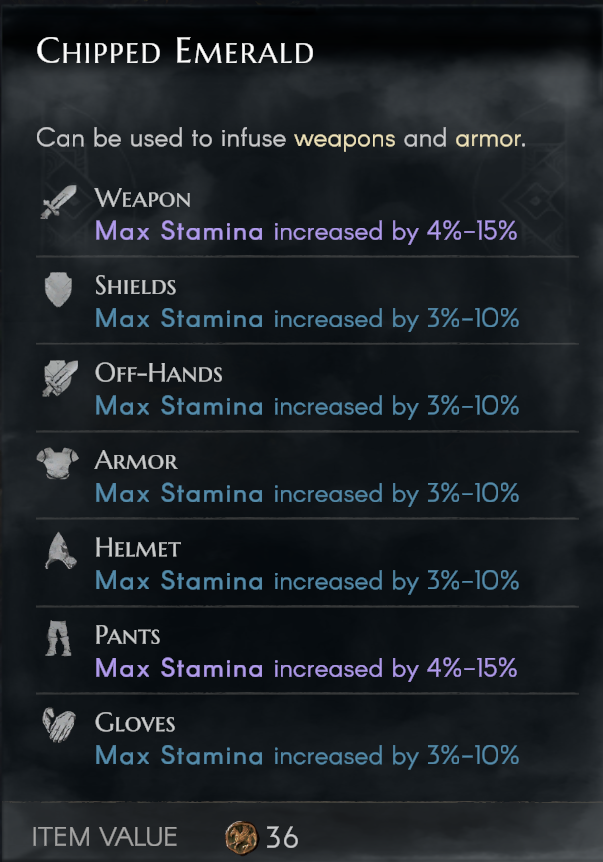Select the Shields slot heading

[135, 286]
